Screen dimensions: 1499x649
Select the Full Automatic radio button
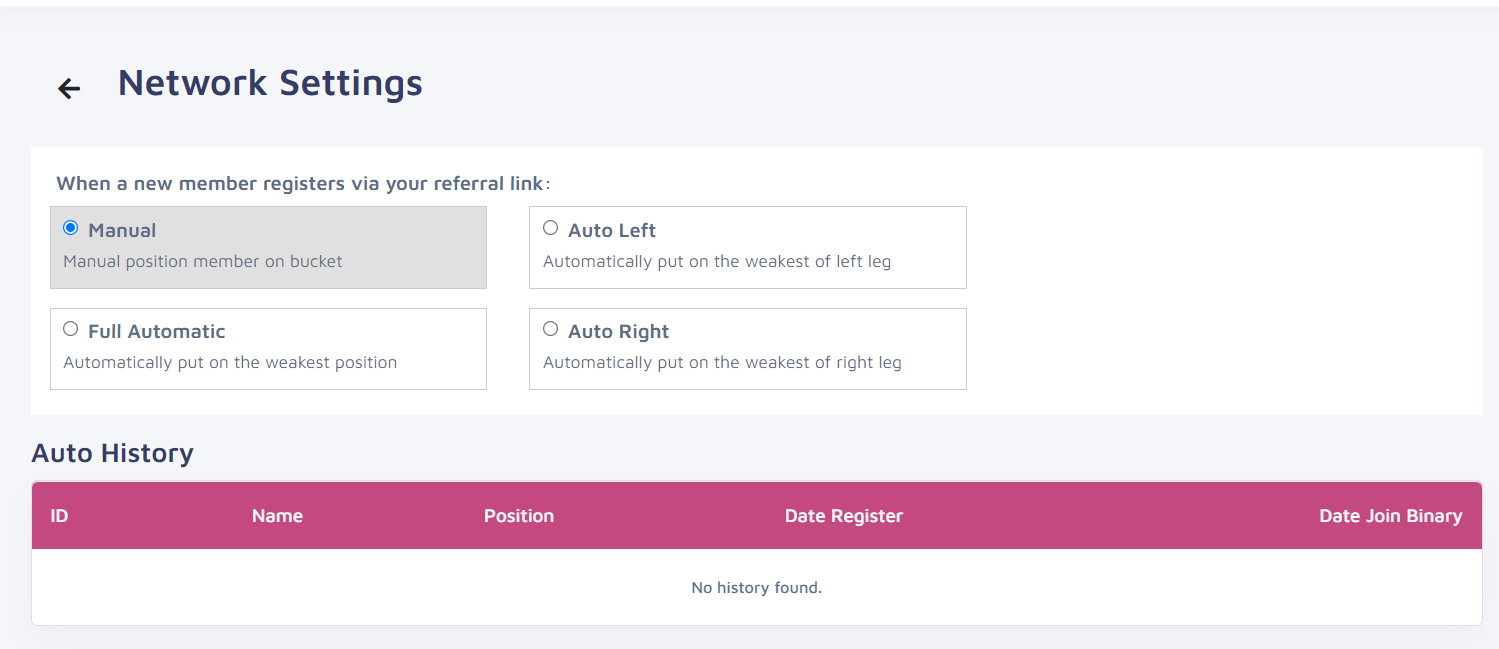pos(71,329)
